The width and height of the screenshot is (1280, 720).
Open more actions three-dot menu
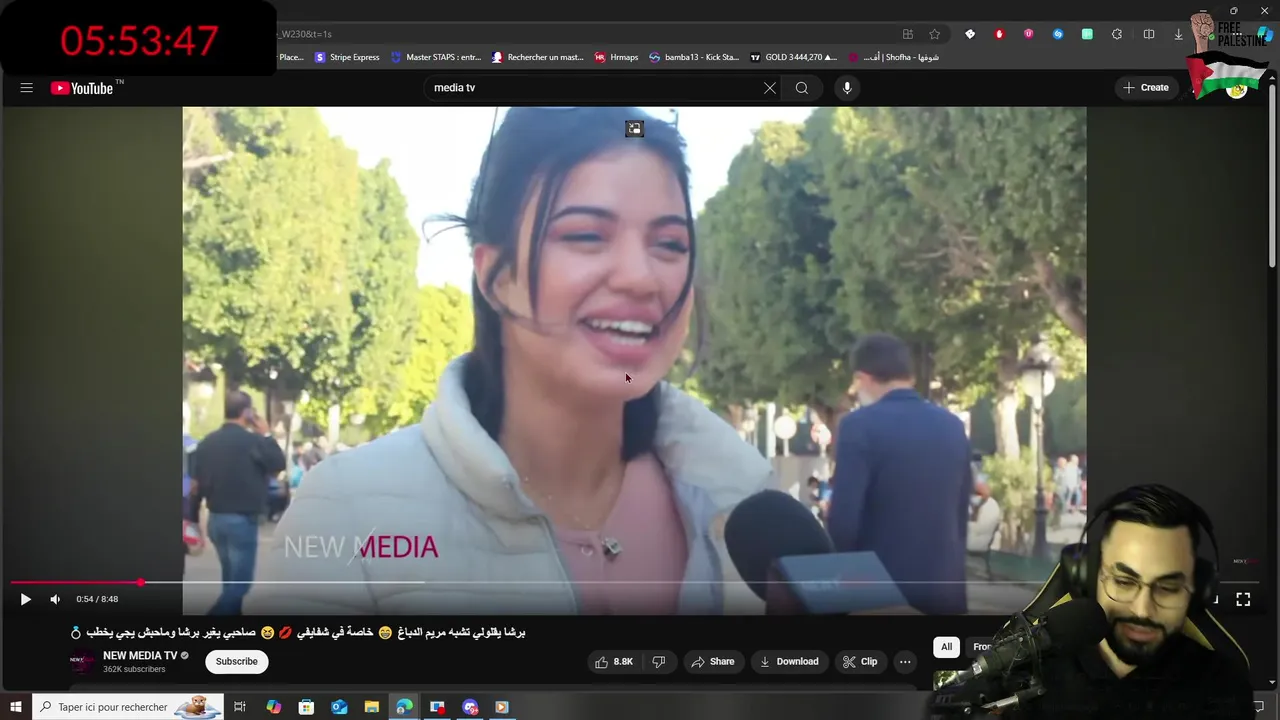click(905, 661)
